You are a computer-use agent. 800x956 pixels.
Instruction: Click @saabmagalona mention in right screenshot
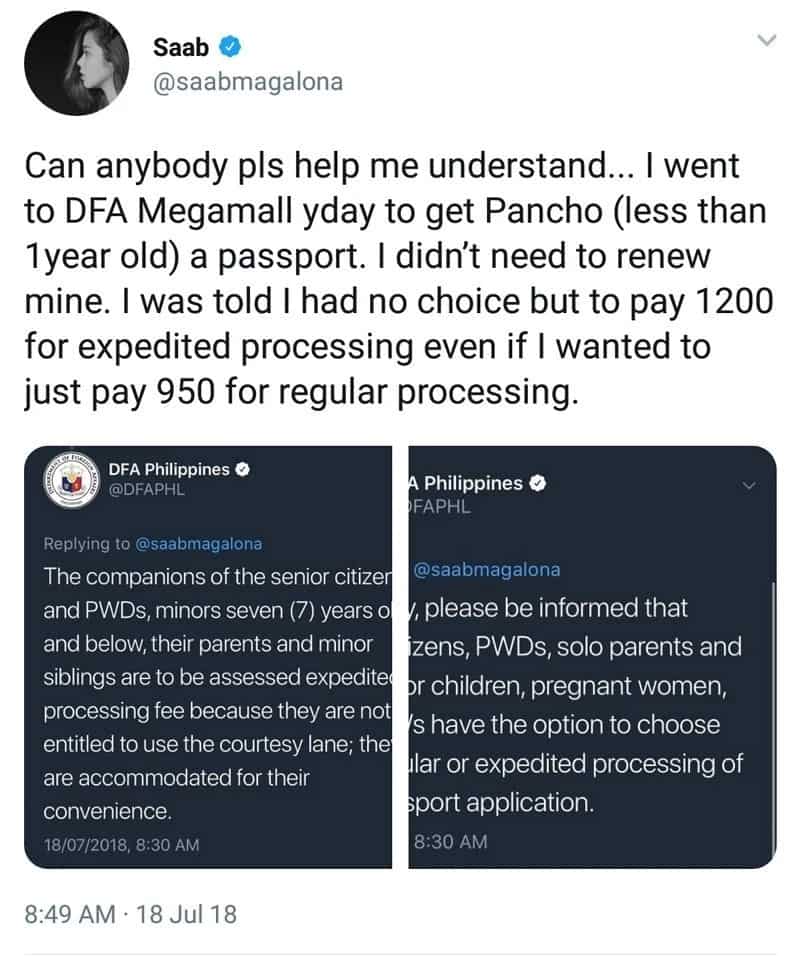(487, 569)
